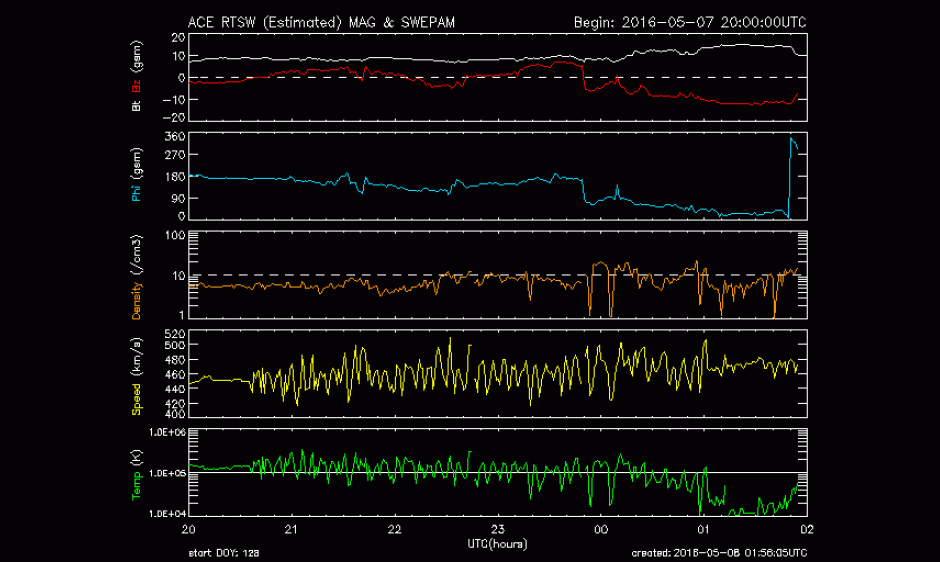Click the 1.0E+06 tick on Temp axis

tap(165, 432)
